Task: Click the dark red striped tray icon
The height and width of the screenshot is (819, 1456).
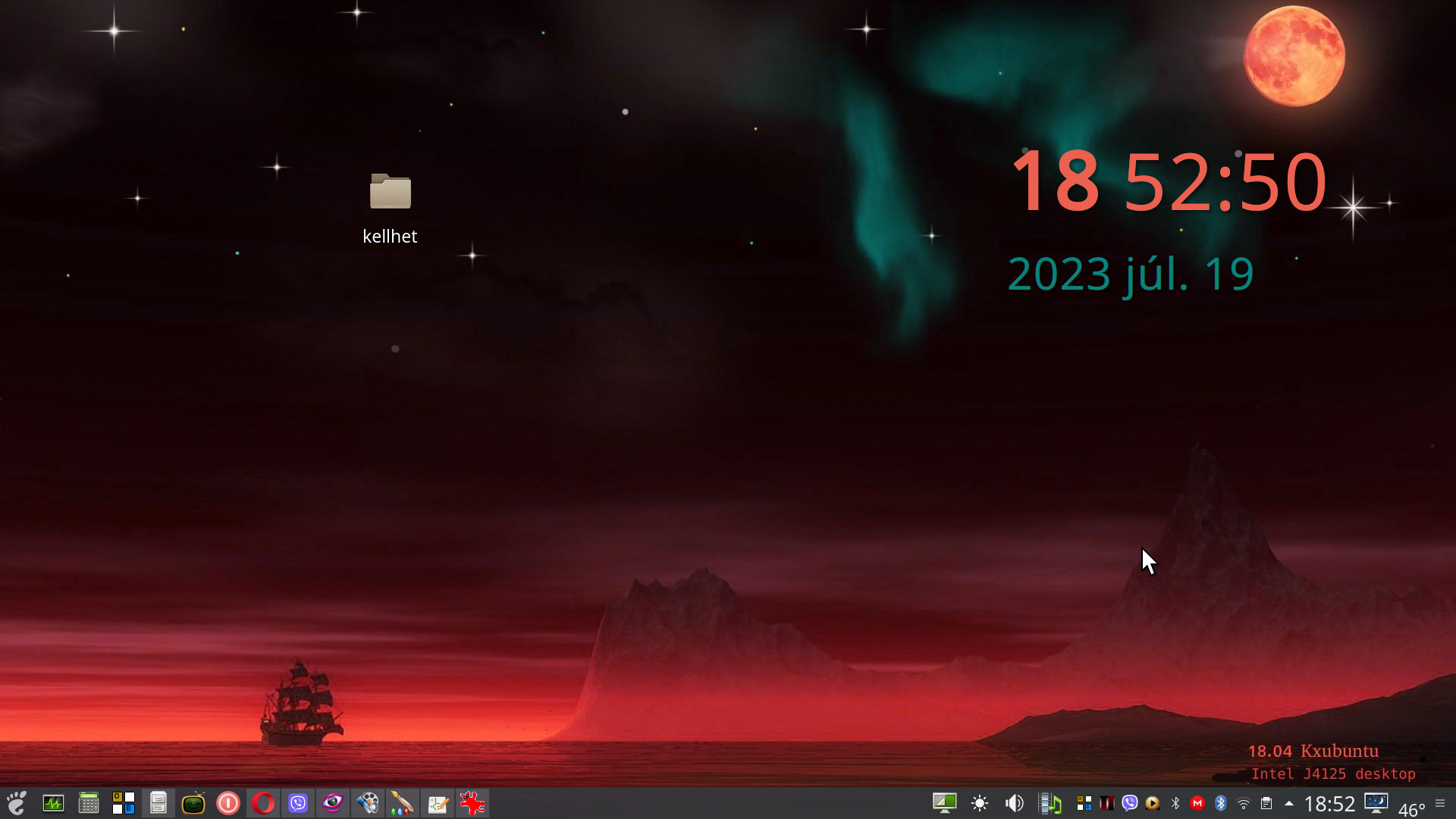Action: (1107, 803)
